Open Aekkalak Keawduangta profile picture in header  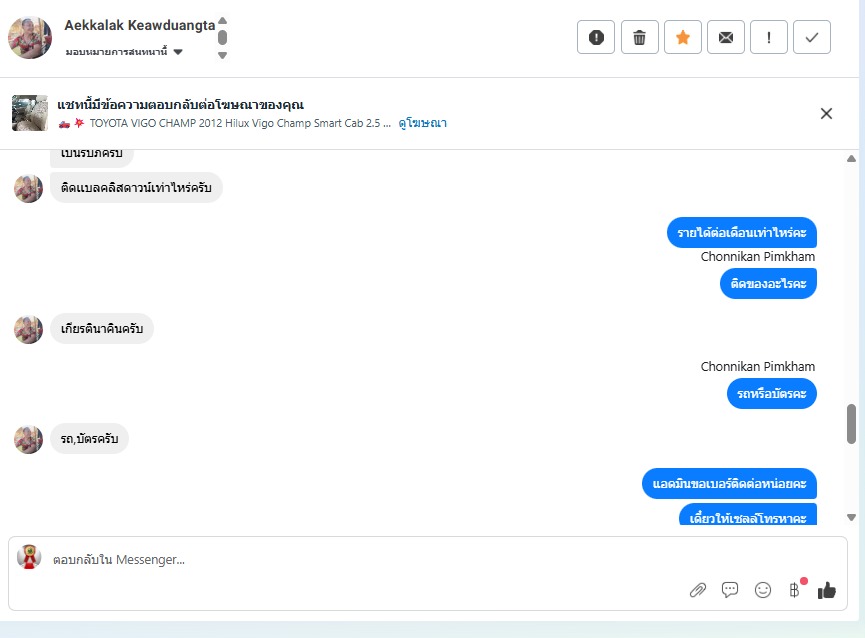(30, 37)
